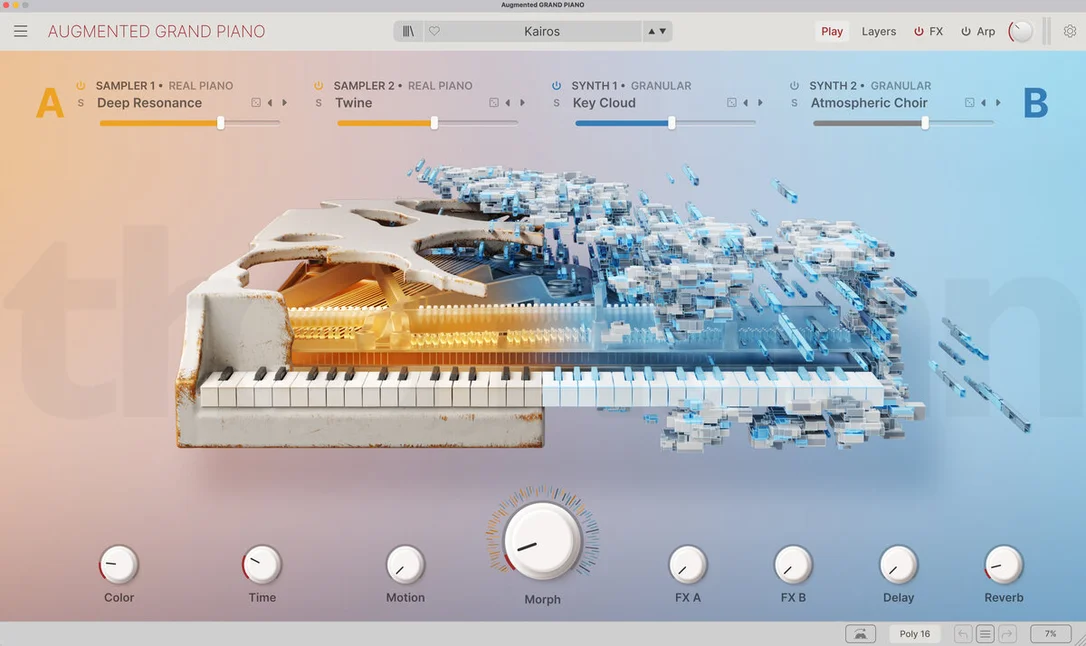Open the hamburger main menu
Screen dimensions: 1086x646
coord(21,31)
